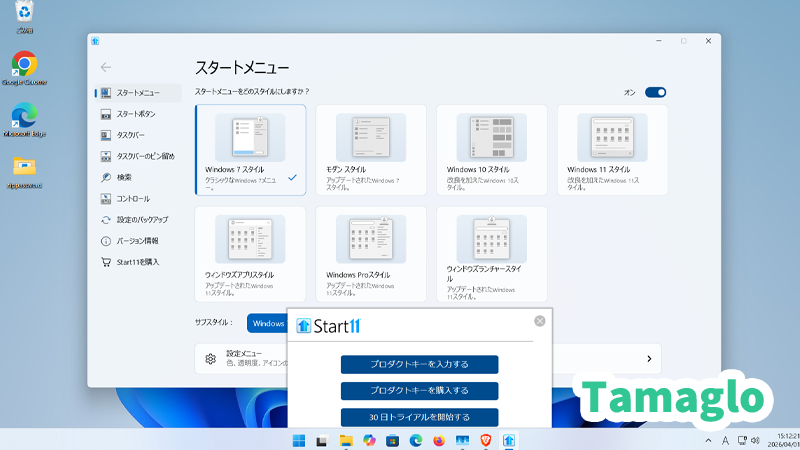Turn off the Start menu オン toggle
The width and height of the screenshot is (800, 450).
coord(655,92)
